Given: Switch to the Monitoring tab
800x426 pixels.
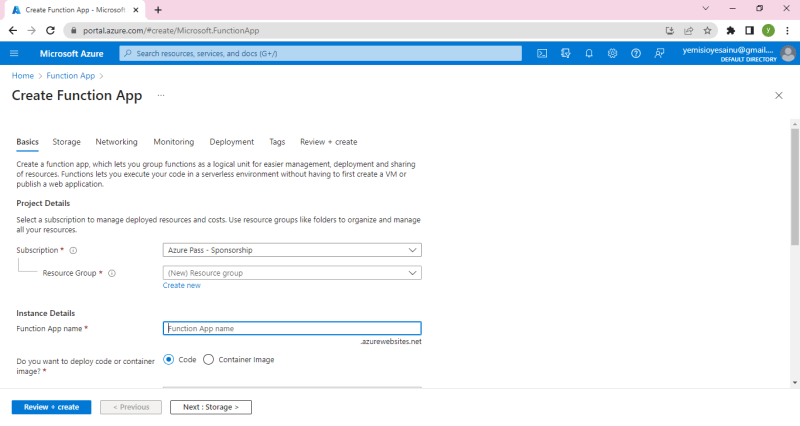Looking at the screenshot, I should click(x=173, y=142).
